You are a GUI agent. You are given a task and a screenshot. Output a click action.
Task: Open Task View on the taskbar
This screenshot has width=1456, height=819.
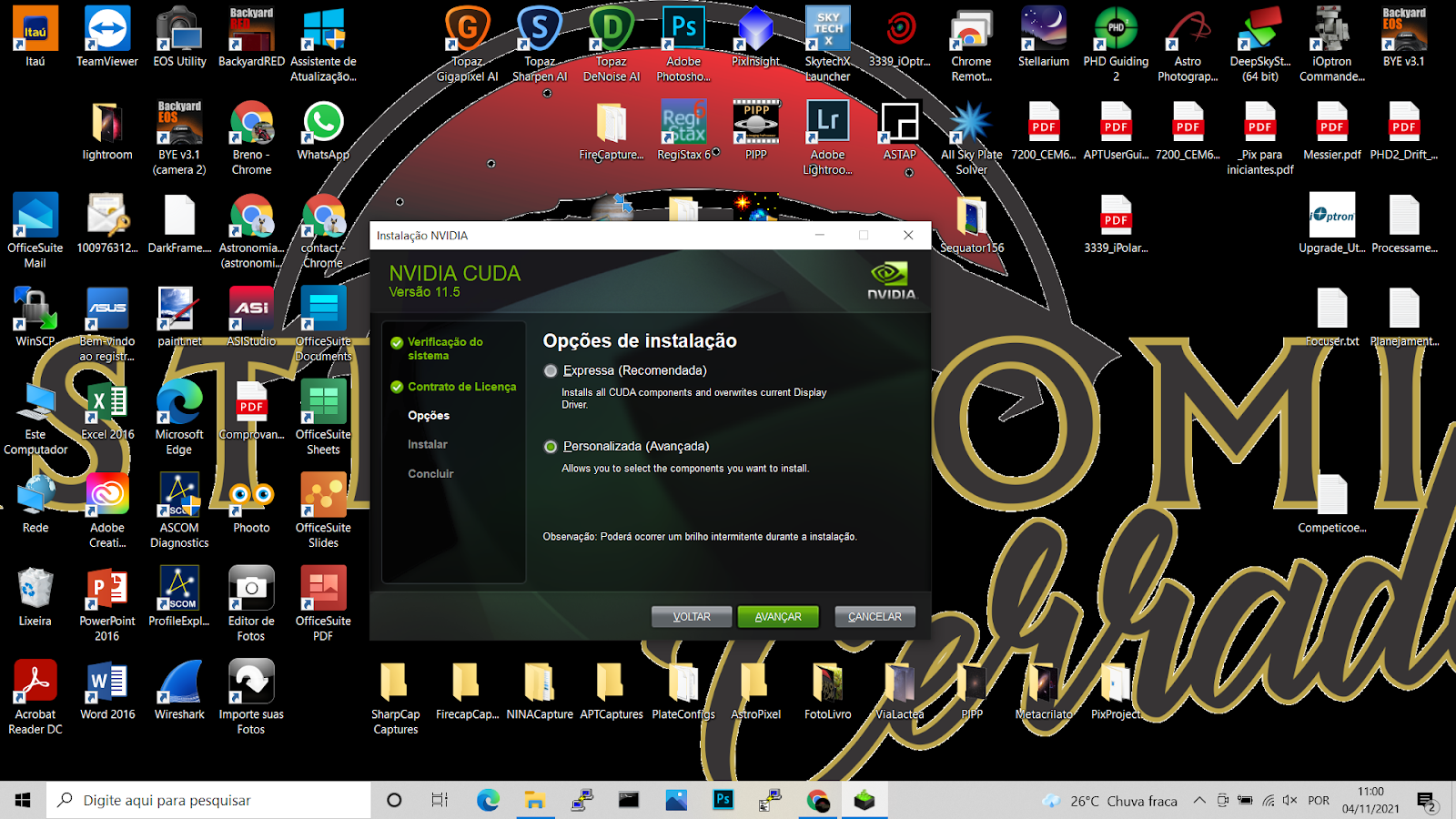coord(440,800)
